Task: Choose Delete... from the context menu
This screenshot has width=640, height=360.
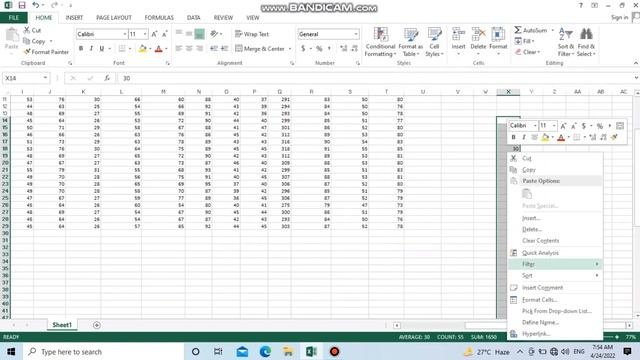Action: [x=555, y=229]
